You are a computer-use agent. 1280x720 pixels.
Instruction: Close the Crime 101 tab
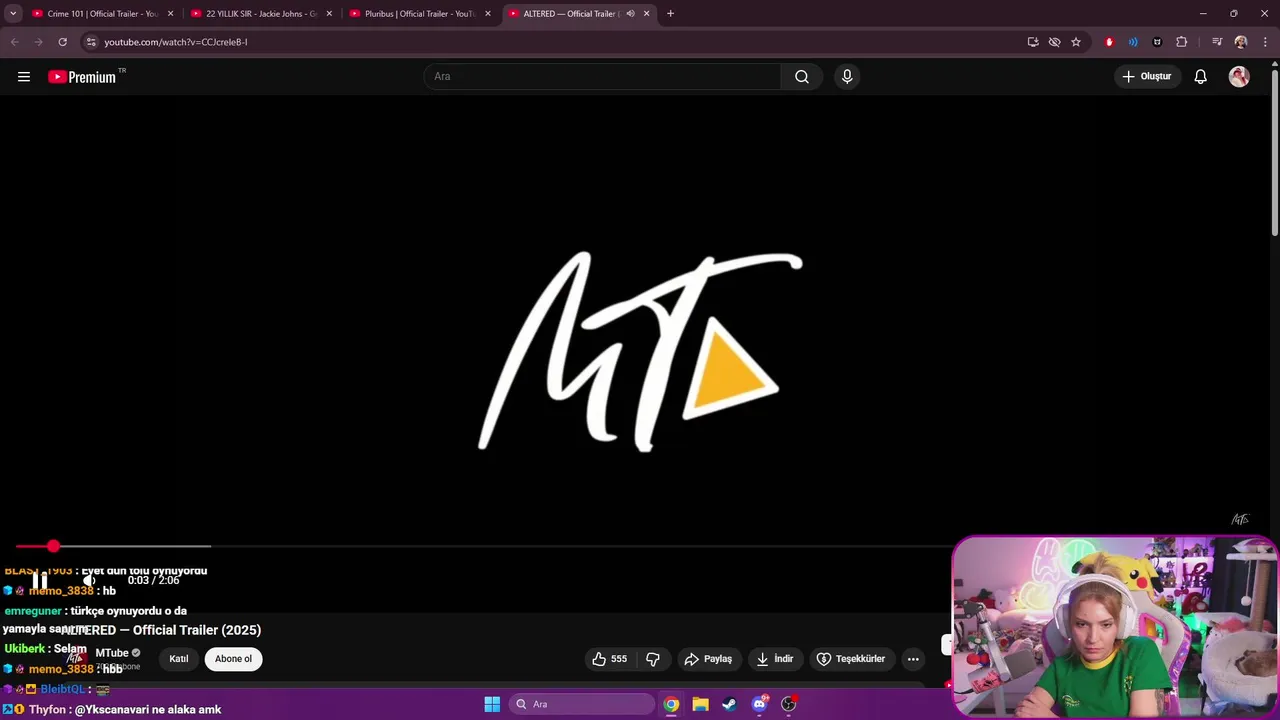click(x=170, y=13)
